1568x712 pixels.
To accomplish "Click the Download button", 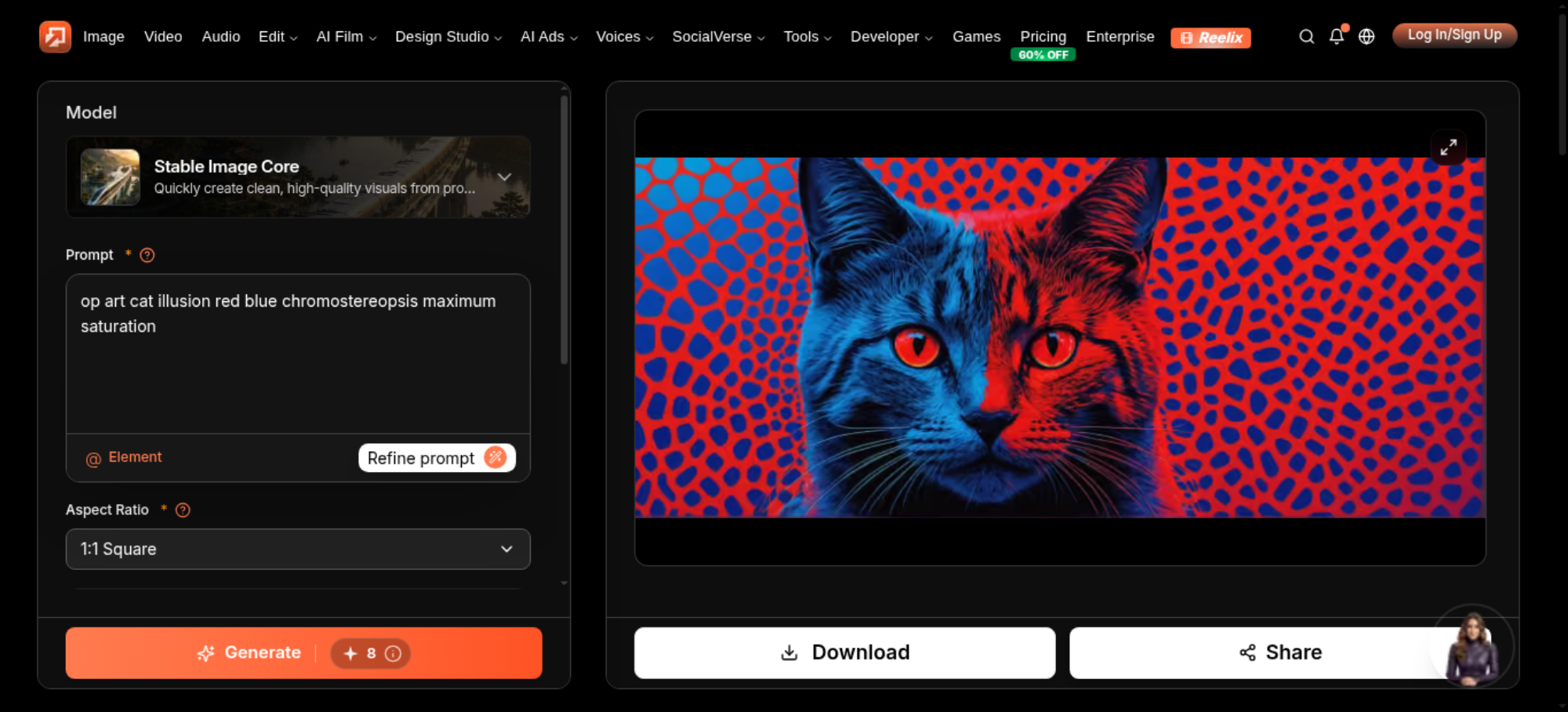I will pyautogui.click(x=844, y=652).
